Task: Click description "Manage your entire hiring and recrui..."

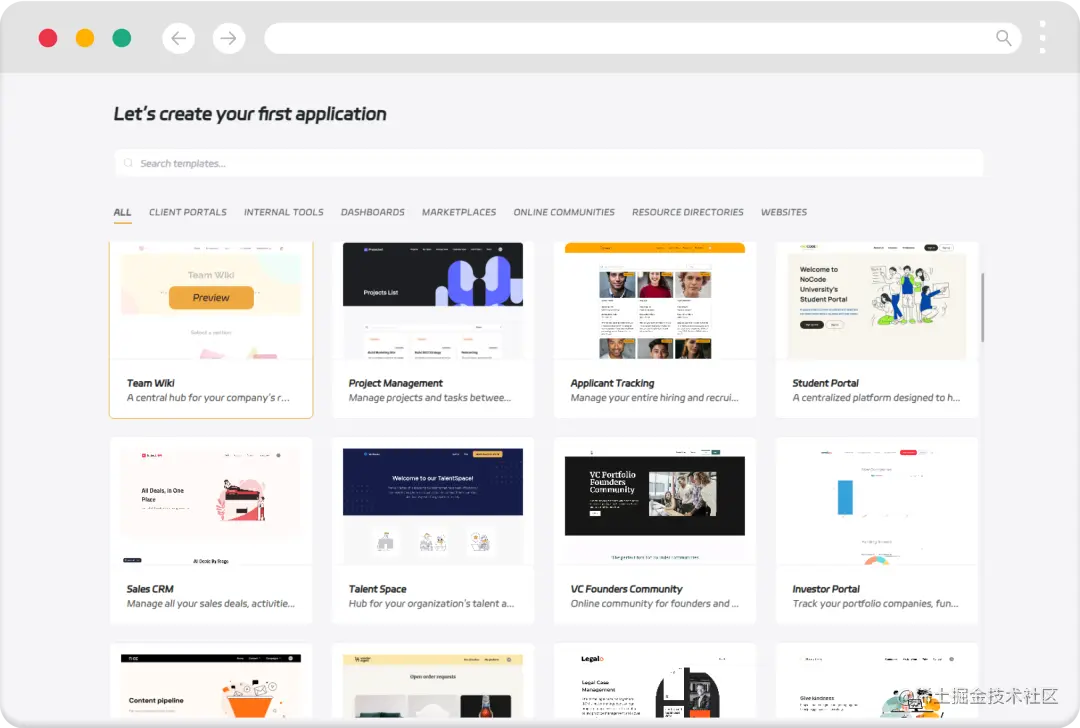Action: click(x=654, y=397)
